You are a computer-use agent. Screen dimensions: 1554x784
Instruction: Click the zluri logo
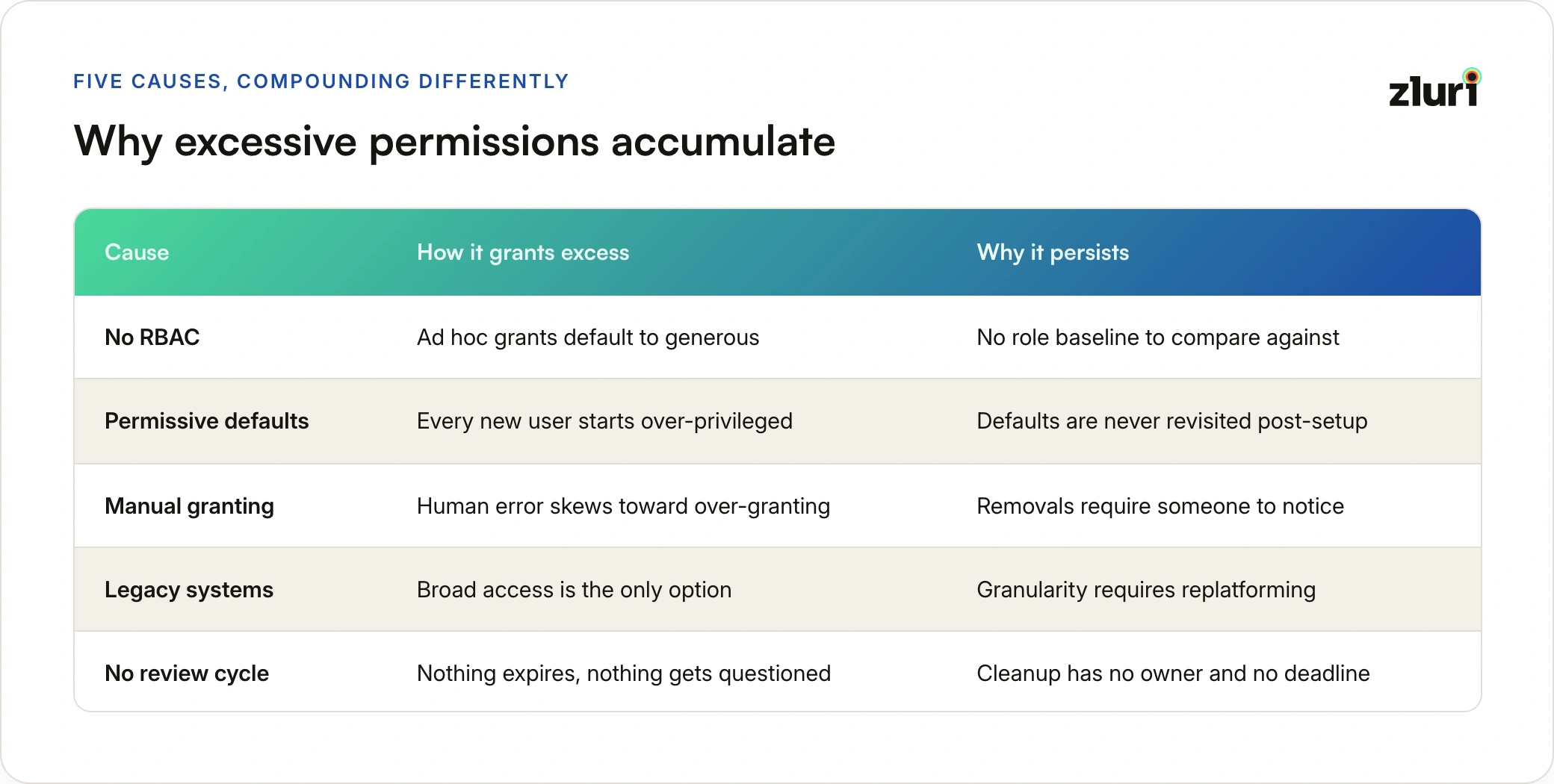pos(1434,88)
